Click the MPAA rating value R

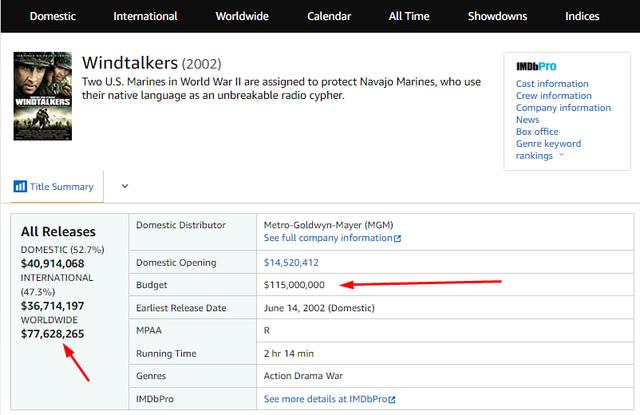[267, 331]
